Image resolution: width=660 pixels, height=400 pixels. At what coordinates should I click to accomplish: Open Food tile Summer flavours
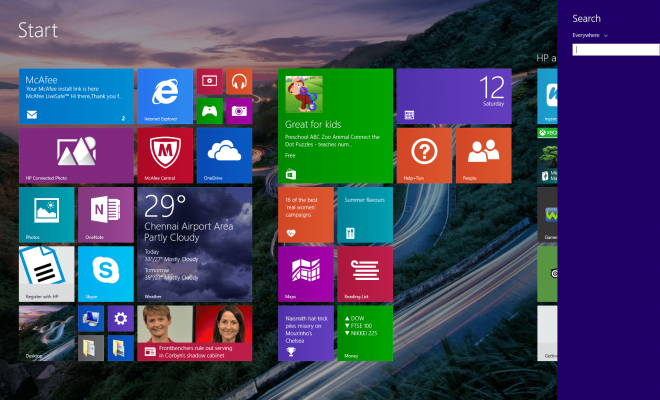point(365,215)
